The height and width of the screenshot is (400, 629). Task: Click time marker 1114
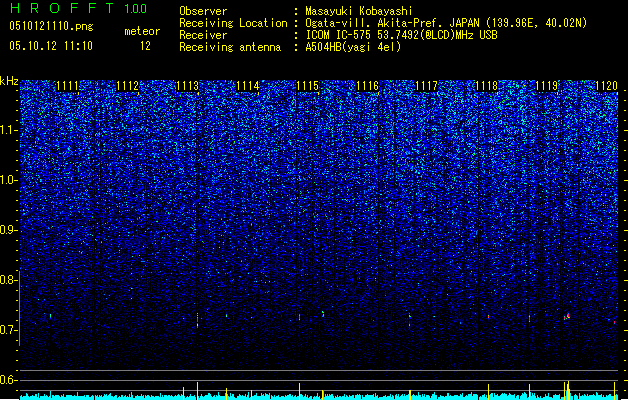click(248, 86)
